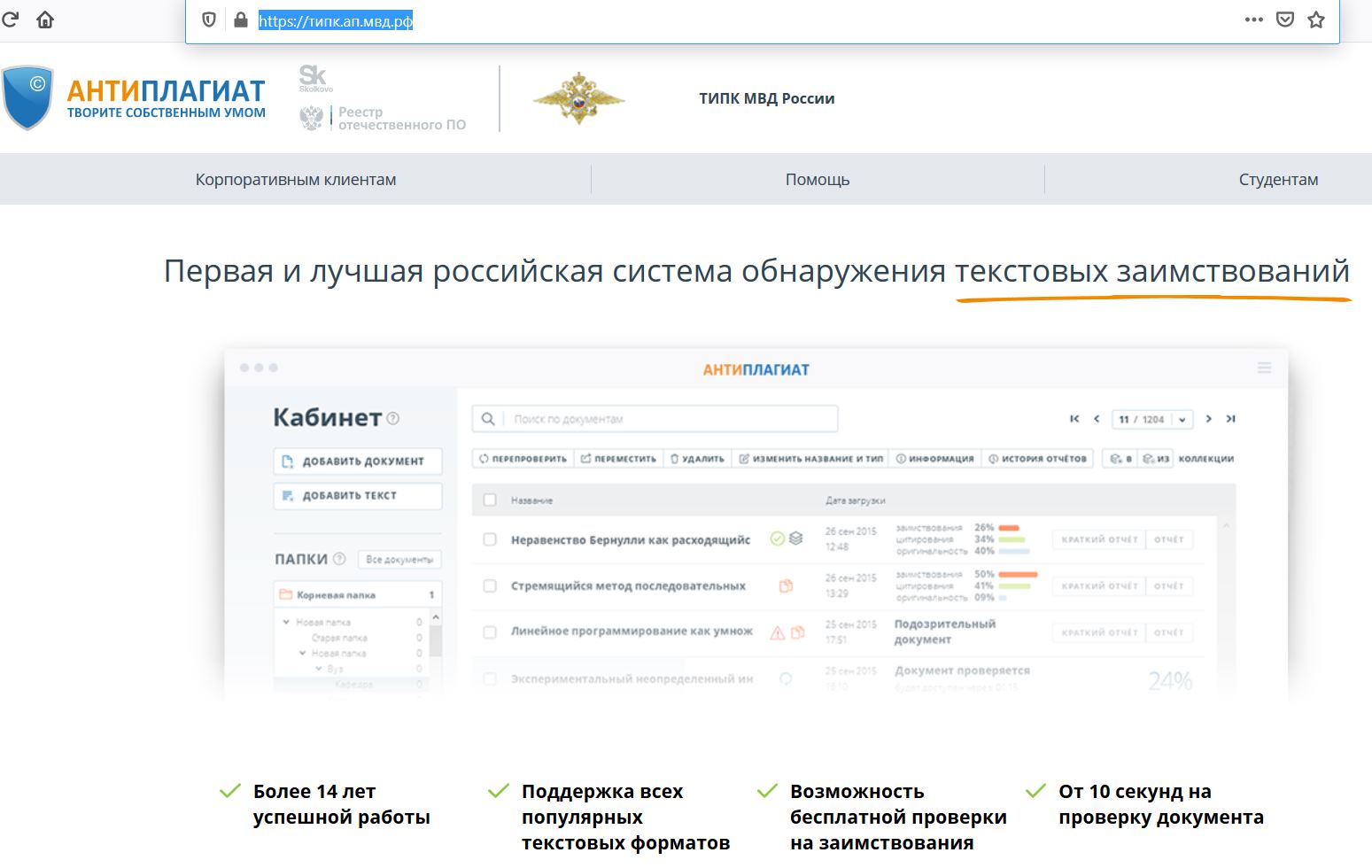Jump to the first page of documents
This screenshot has height=868, width=1372.
click(1074, 419)
